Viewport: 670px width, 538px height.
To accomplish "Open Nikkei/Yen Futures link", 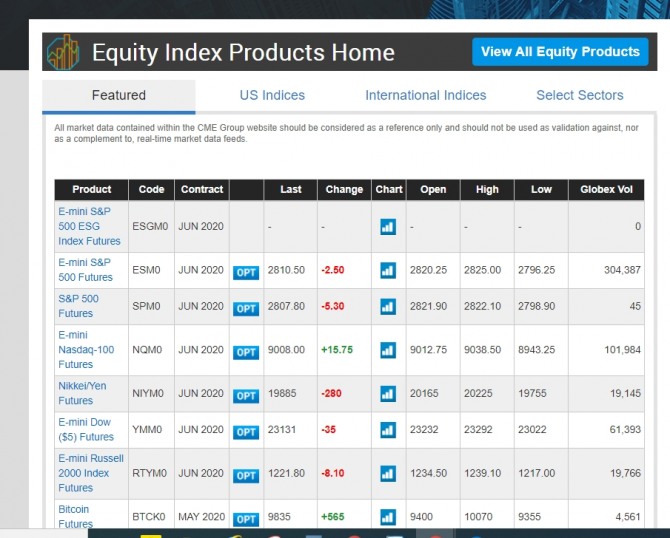I will 82,394.
